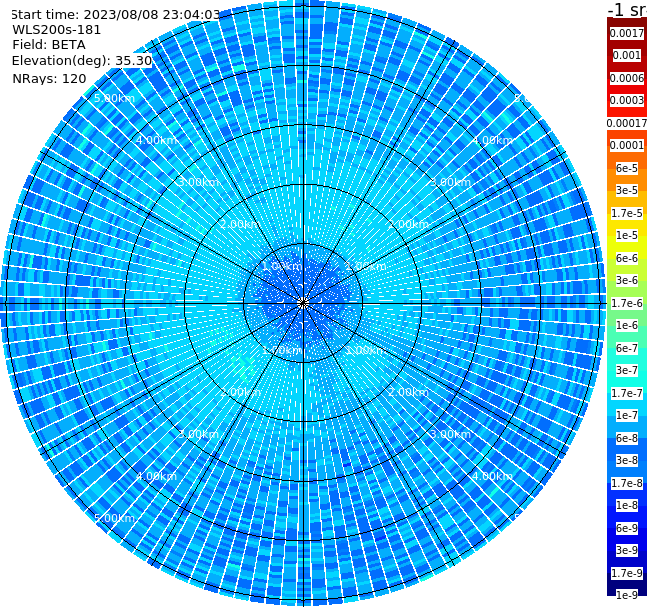647x607 pixels.
Task: Select the 1.7e-8 colorbar tick label
Action: [627, 483]
